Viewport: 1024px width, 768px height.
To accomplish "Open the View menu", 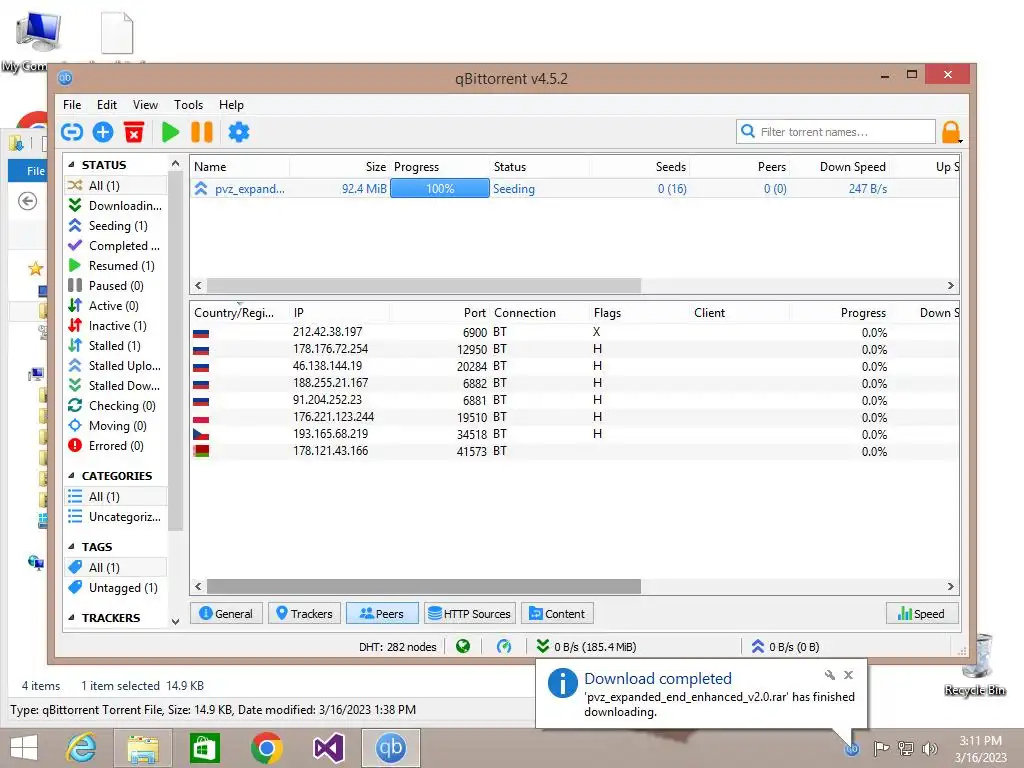I will (x=145, y=104).
